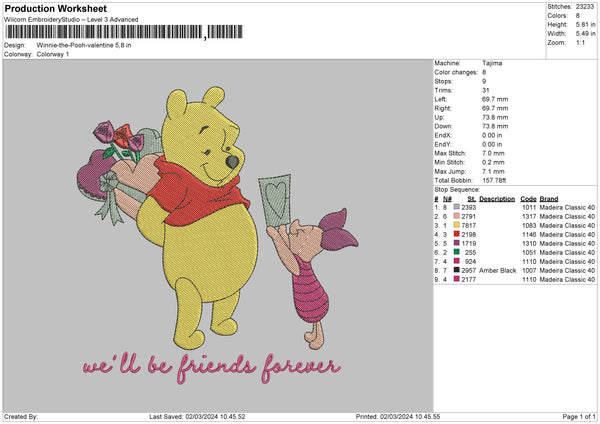Screen dimensions: 600x424
Task: Click the gray swatch for stop 1 (2393 stitches)
Action: pyautogui.click(x=457, y=207)
